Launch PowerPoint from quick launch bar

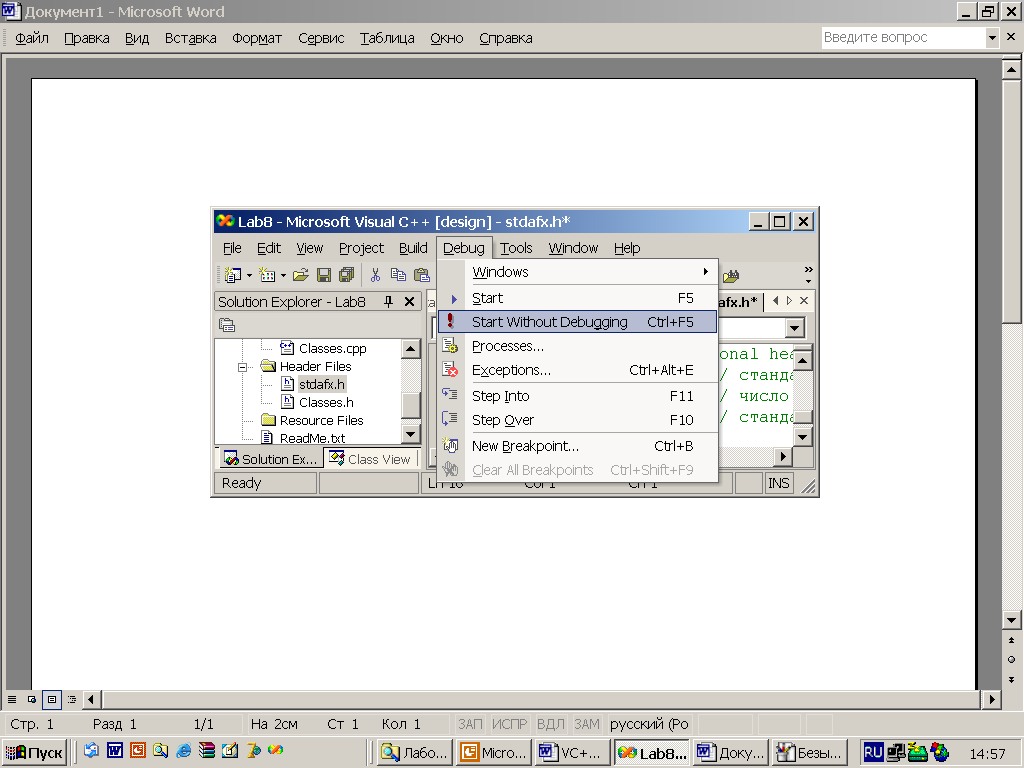pos(138,751)
